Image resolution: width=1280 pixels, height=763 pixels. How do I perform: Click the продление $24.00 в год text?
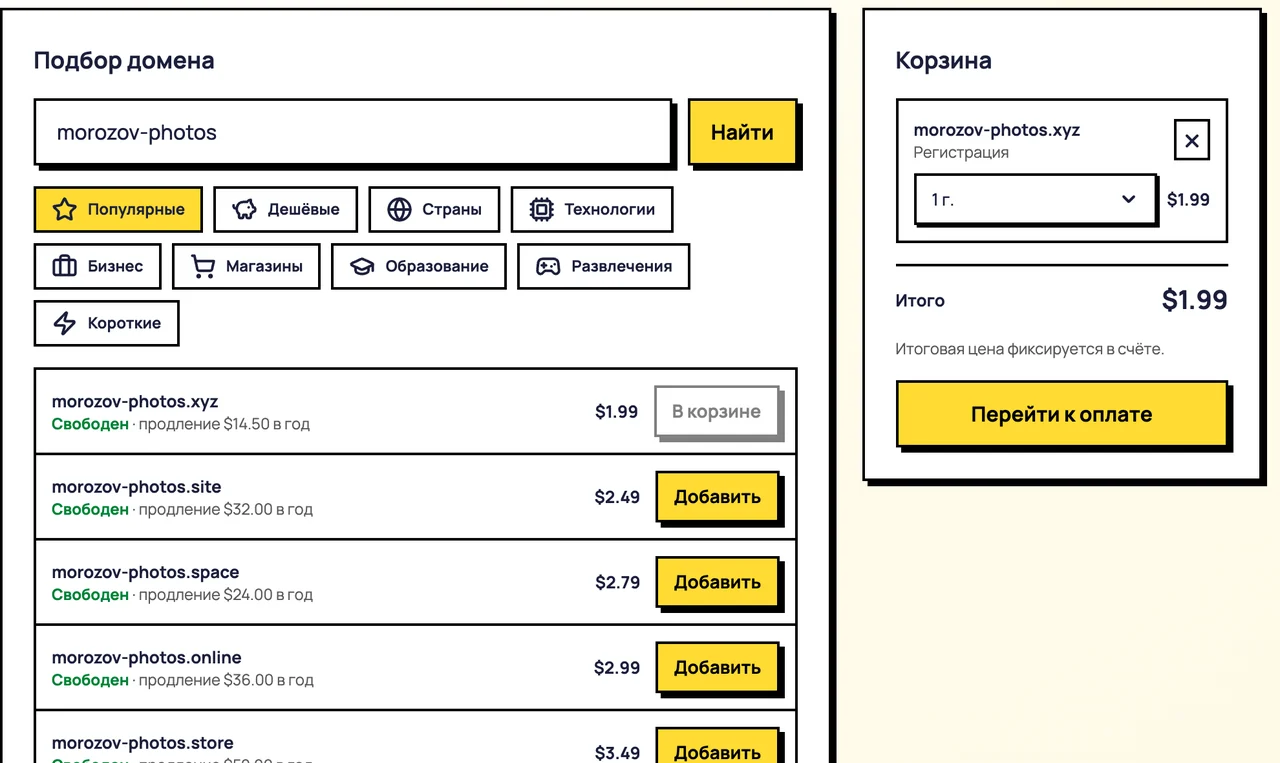226,594
